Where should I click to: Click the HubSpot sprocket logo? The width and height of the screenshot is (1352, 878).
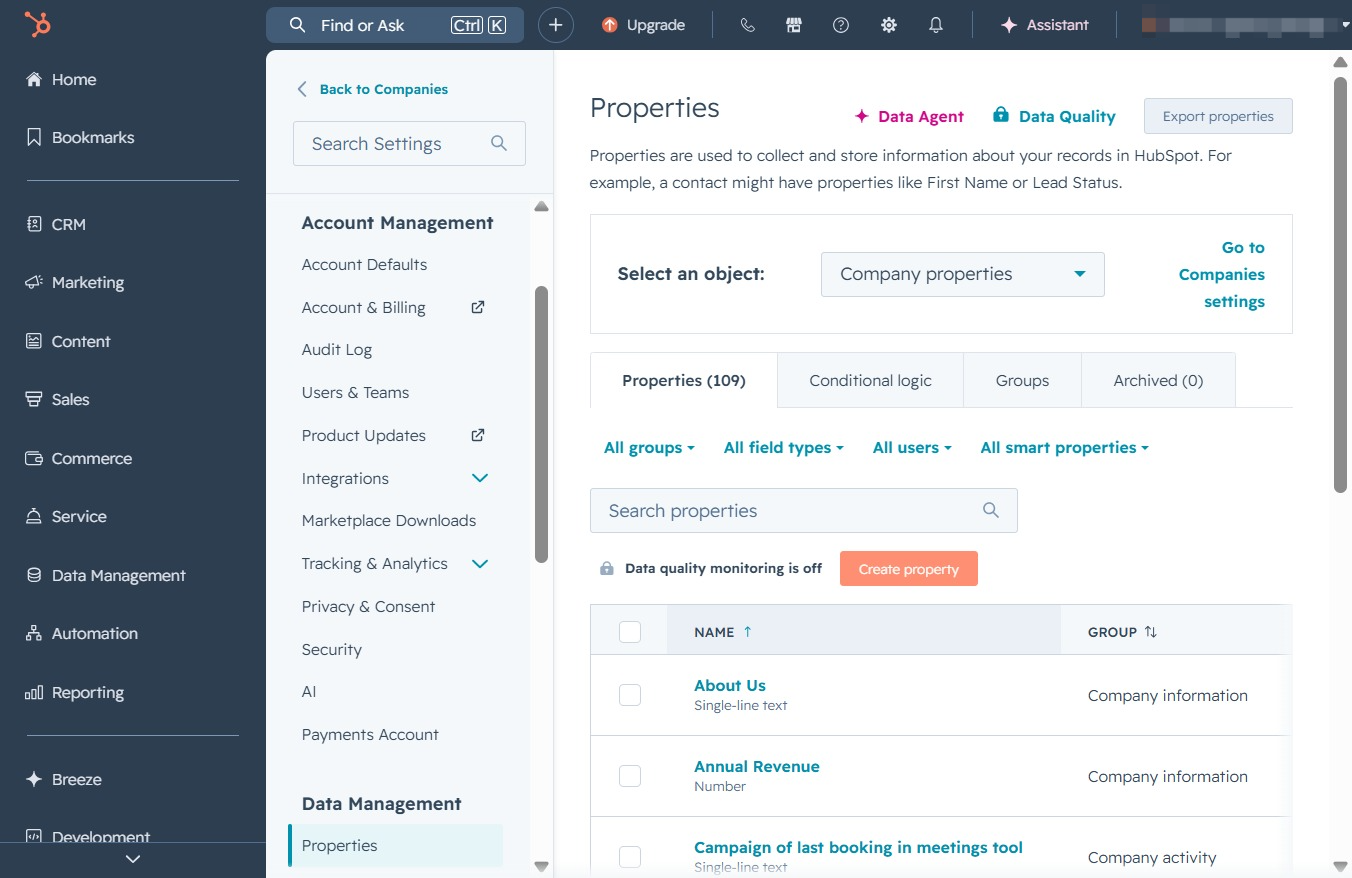tap(38, 24)
